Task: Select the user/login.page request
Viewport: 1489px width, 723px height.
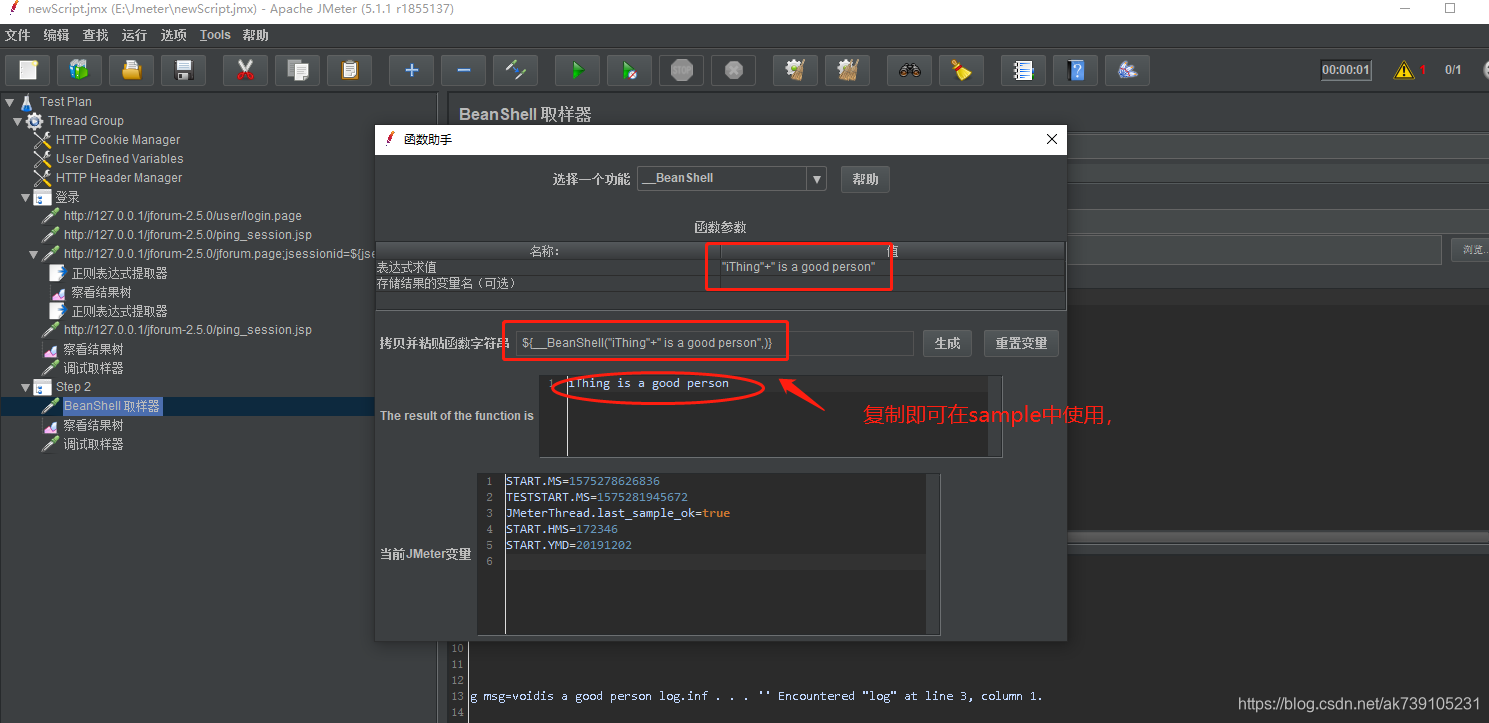Action: point(182,216)
